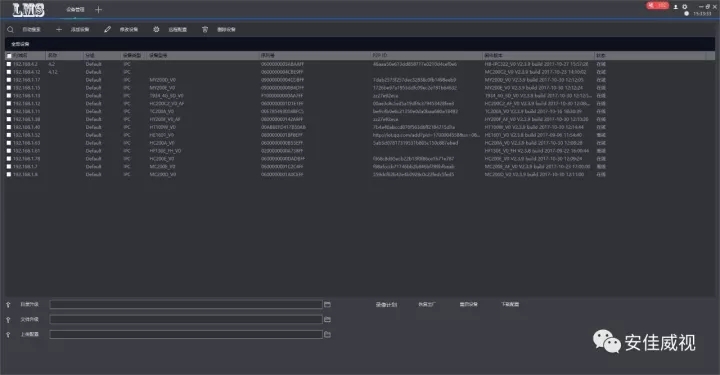Viewport: 720px width, 375px height.
Task: Click the middle file upgrade path input field
Action: [186, 319]
